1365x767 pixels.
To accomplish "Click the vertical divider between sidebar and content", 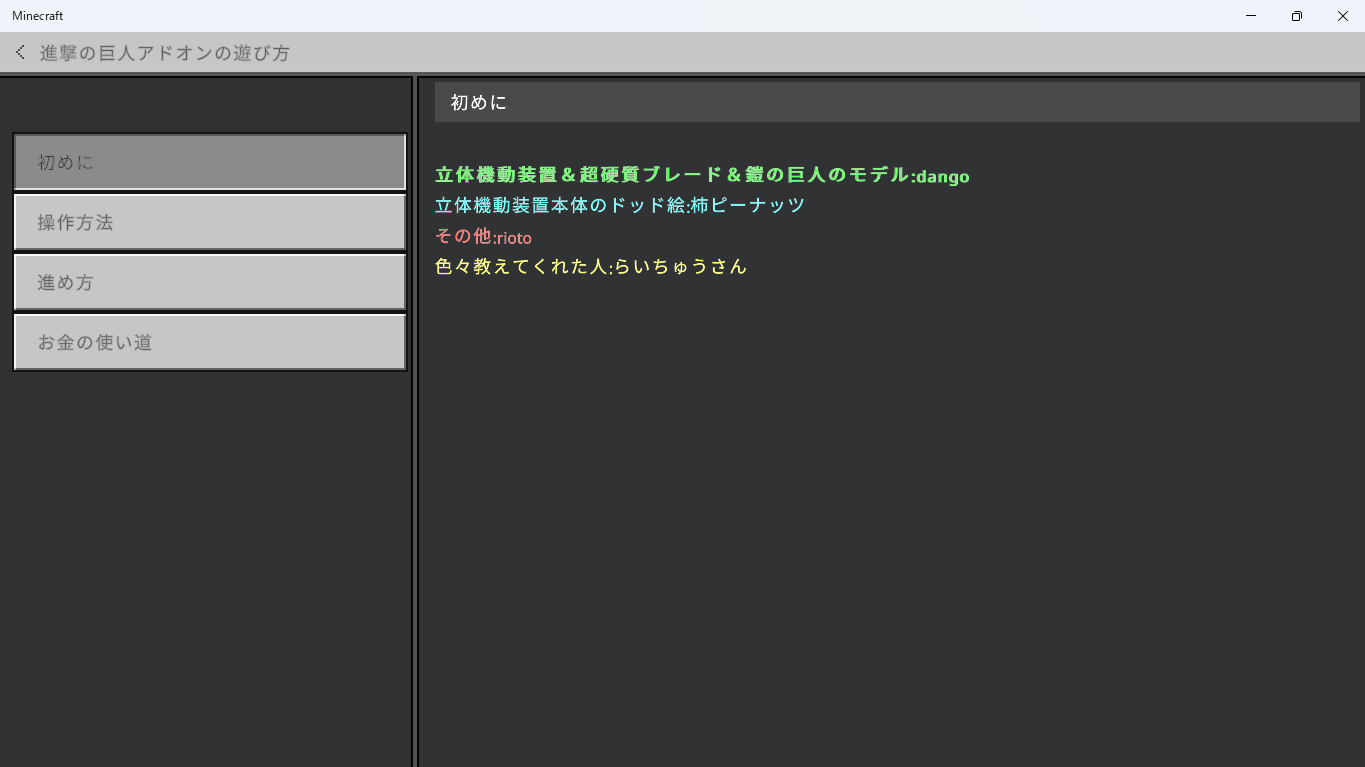I will pyautogui.click(x=415, y=420).
